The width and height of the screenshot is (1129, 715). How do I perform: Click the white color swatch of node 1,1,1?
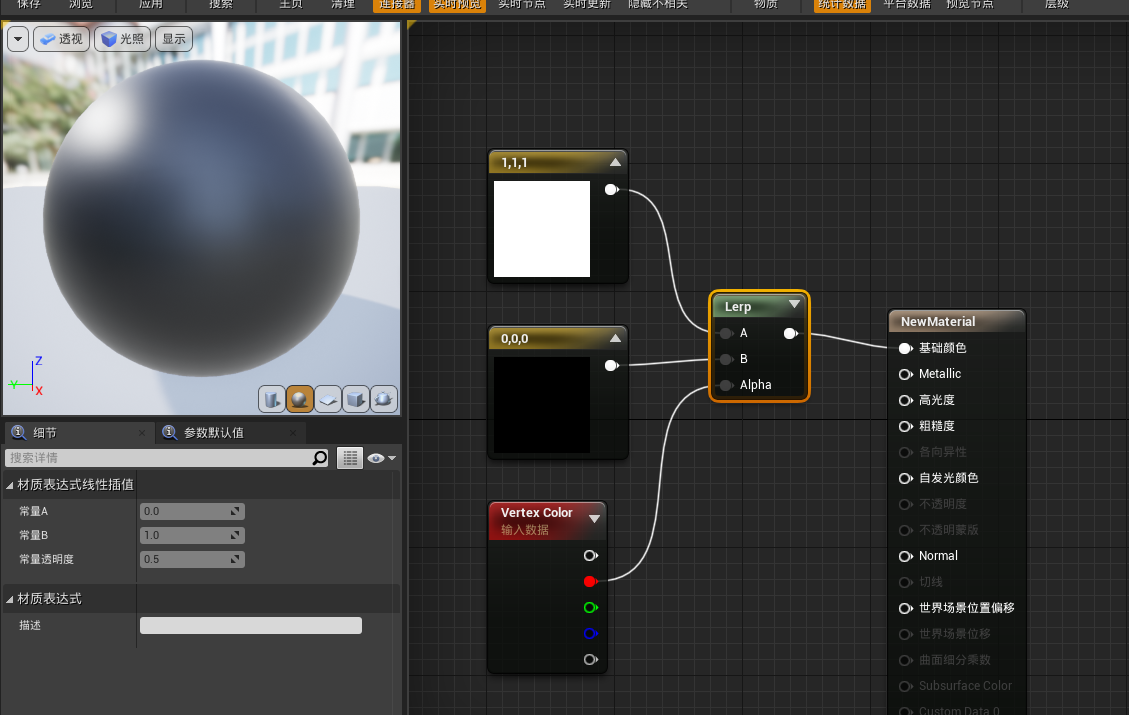(x=541, y=229)
